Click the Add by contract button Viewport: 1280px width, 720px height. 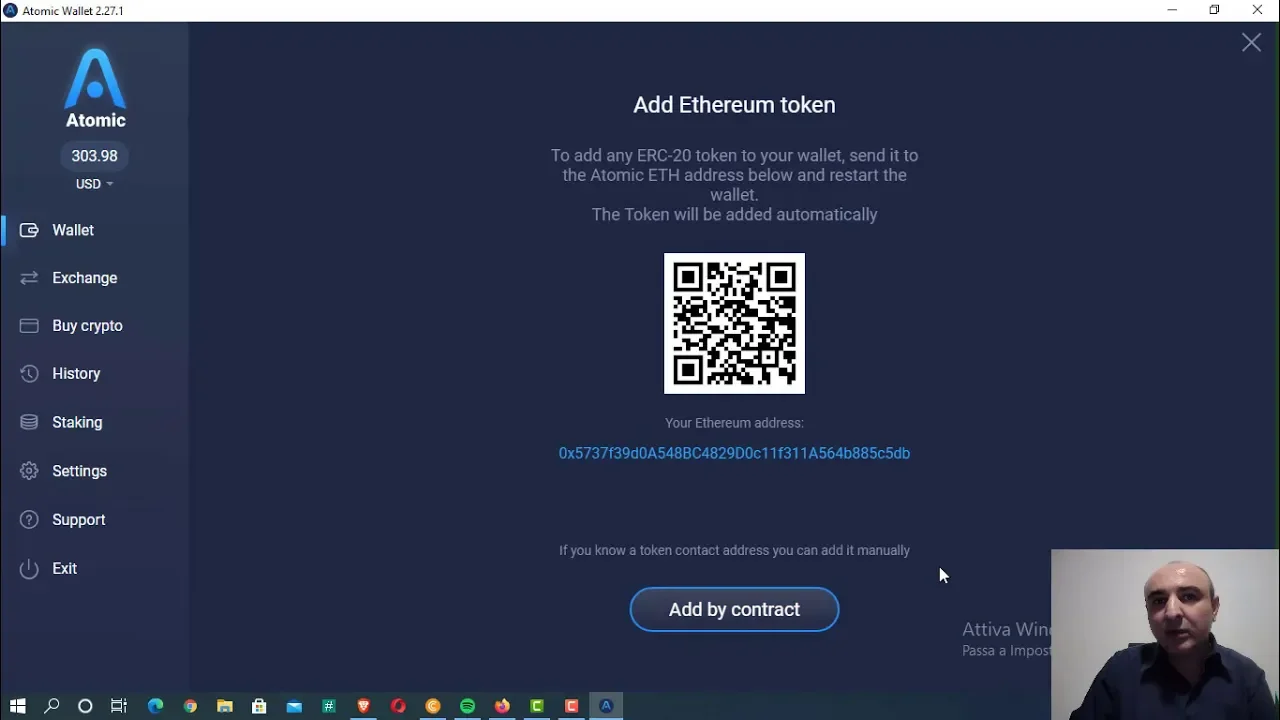(734, 610)
